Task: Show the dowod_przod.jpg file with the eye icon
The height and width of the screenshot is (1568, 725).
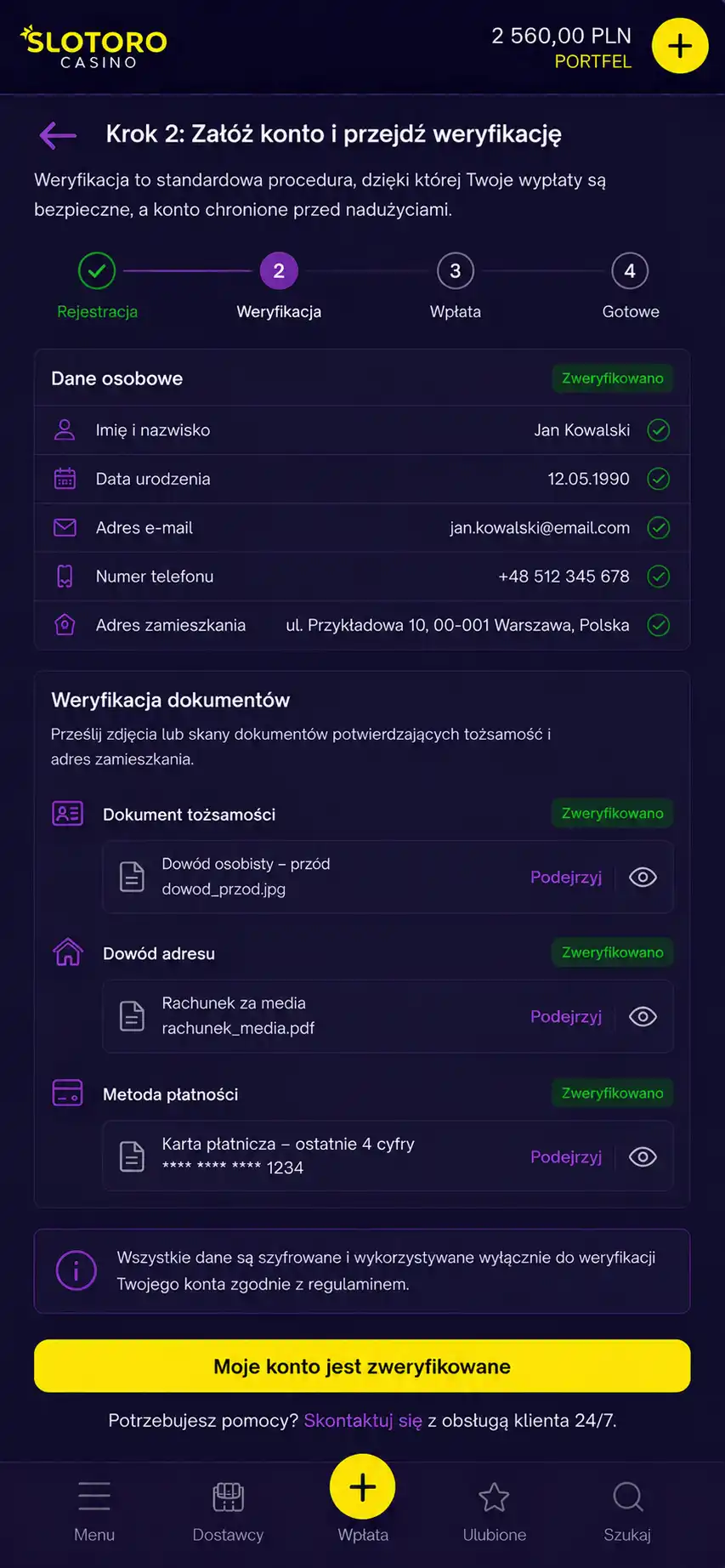Action: click(x=643, y=877)
